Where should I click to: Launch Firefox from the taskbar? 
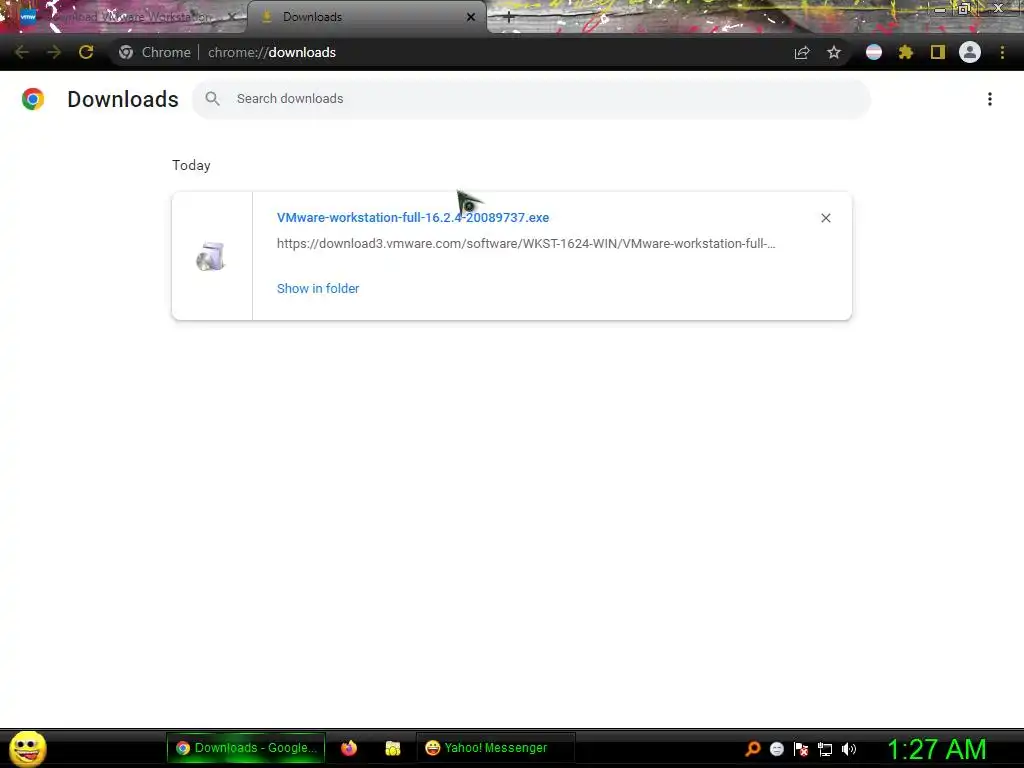pyautogui.click(x=349, y=748)
